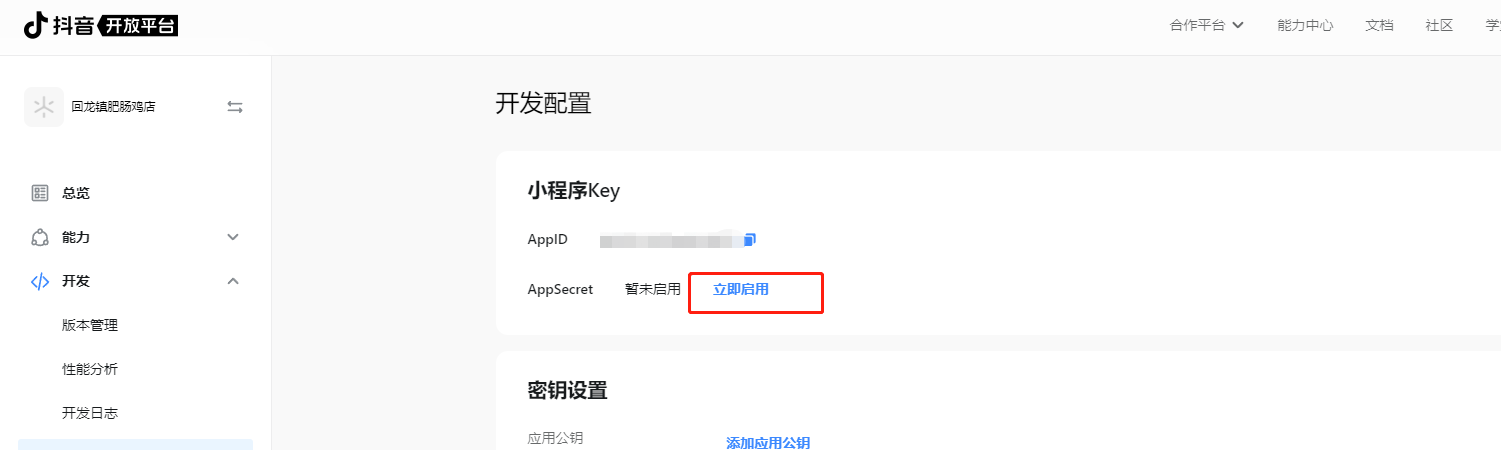Click the app switch arrows icon
Screen dimensions: 1501x450
[x=235, y=107]
